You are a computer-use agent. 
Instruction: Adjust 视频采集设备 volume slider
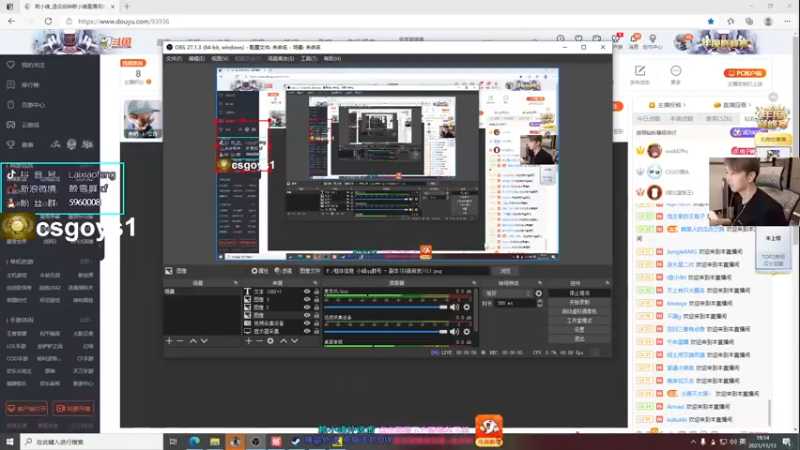point(385,332)
